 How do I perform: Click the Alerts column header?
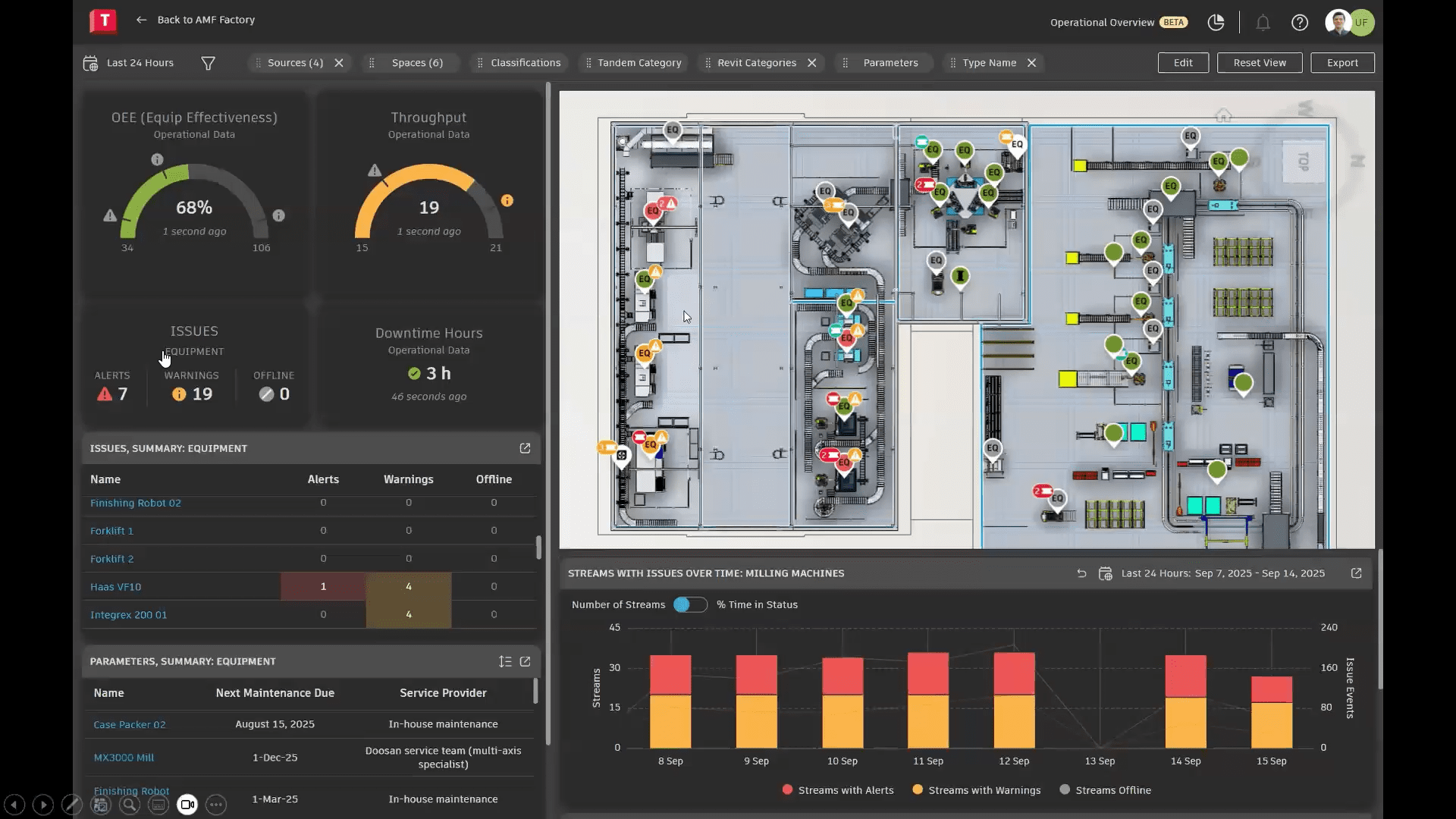point(323,479)
